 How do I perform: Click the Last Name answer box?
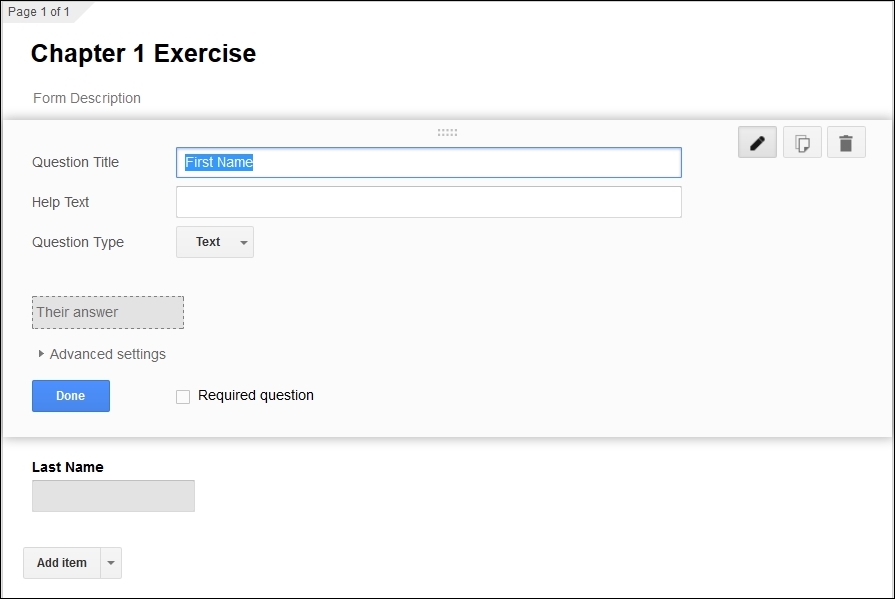coord(113,496)
